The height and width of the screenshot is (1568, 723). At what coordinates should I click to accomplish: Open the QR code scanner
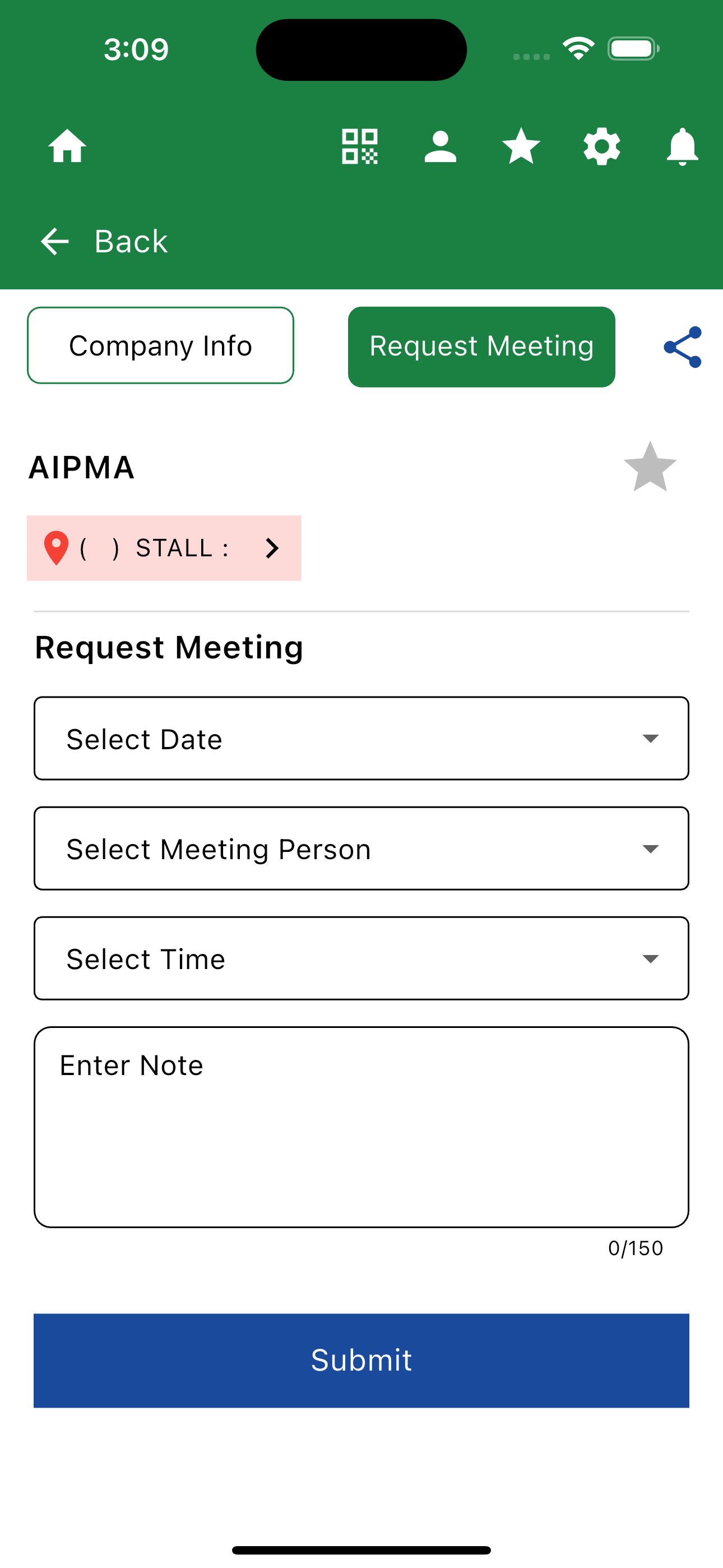(x=360, y=146)
